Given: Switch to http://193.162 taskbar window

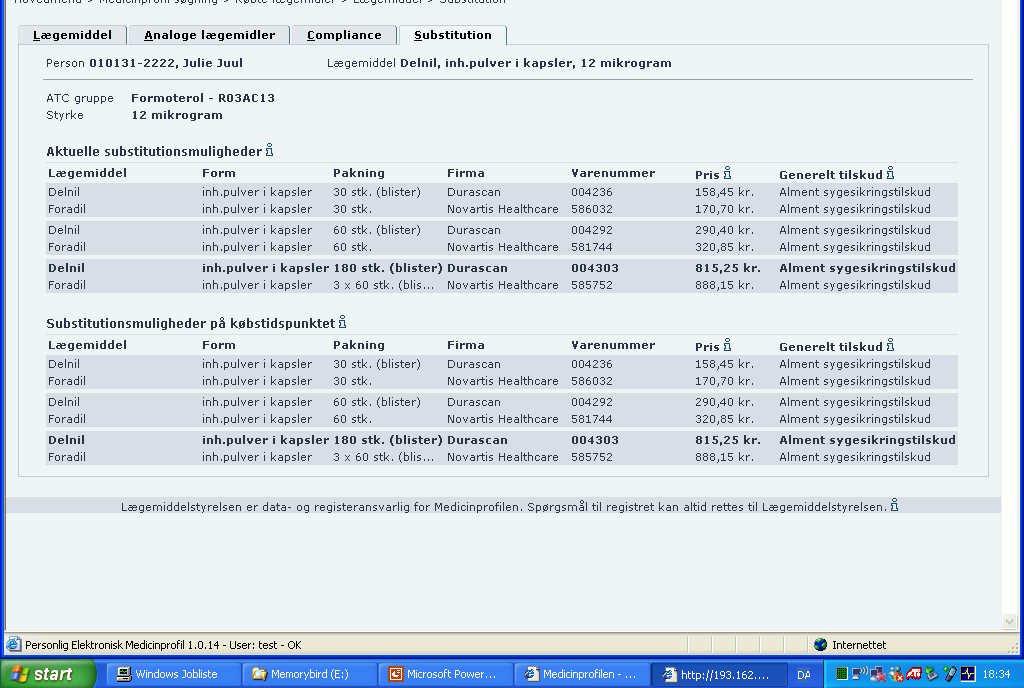Looking at the screenshot, I should (x=718, y=674).
